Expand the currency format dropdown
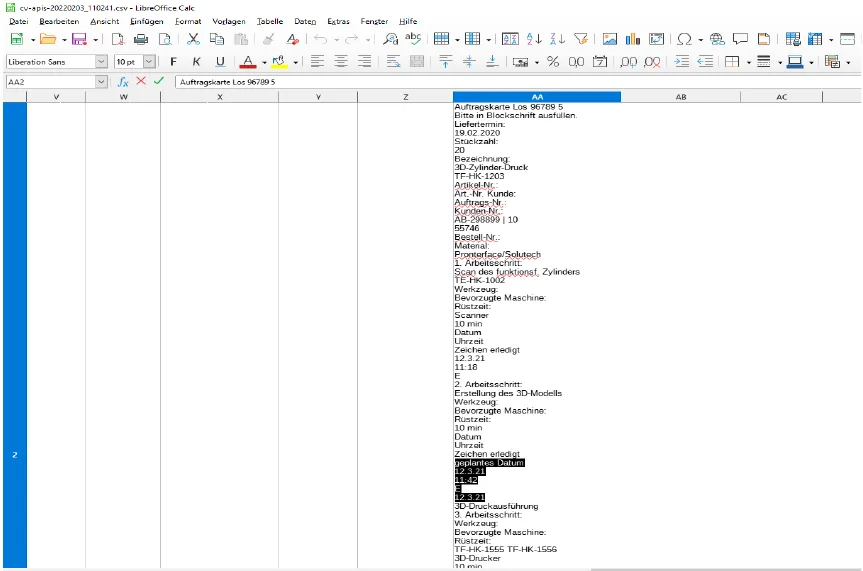The image size is (863, 571). point(537,62)
